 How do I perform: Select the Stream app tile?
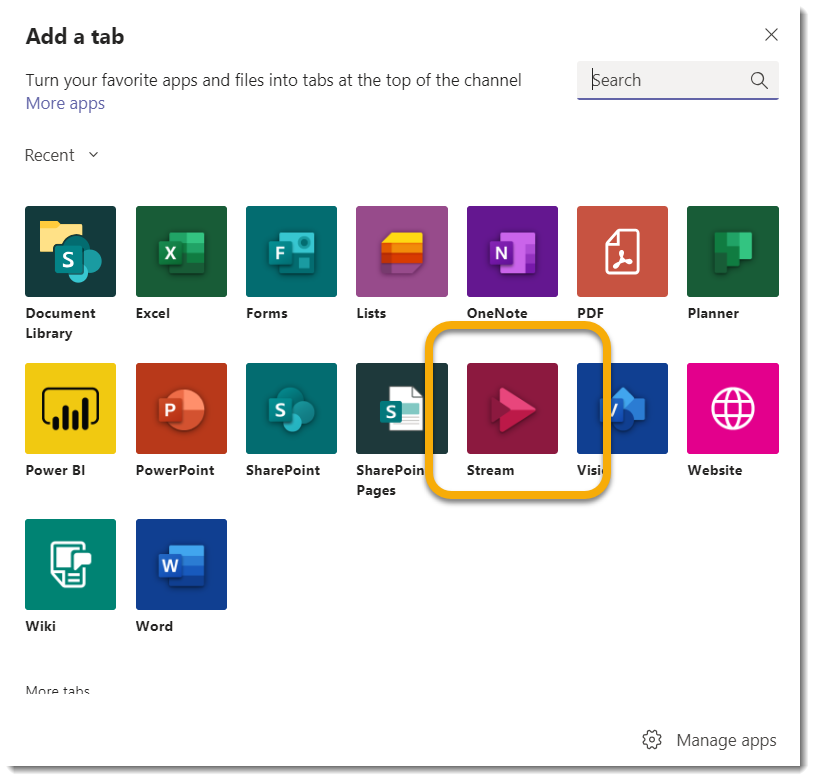click(x=512, y=408)
